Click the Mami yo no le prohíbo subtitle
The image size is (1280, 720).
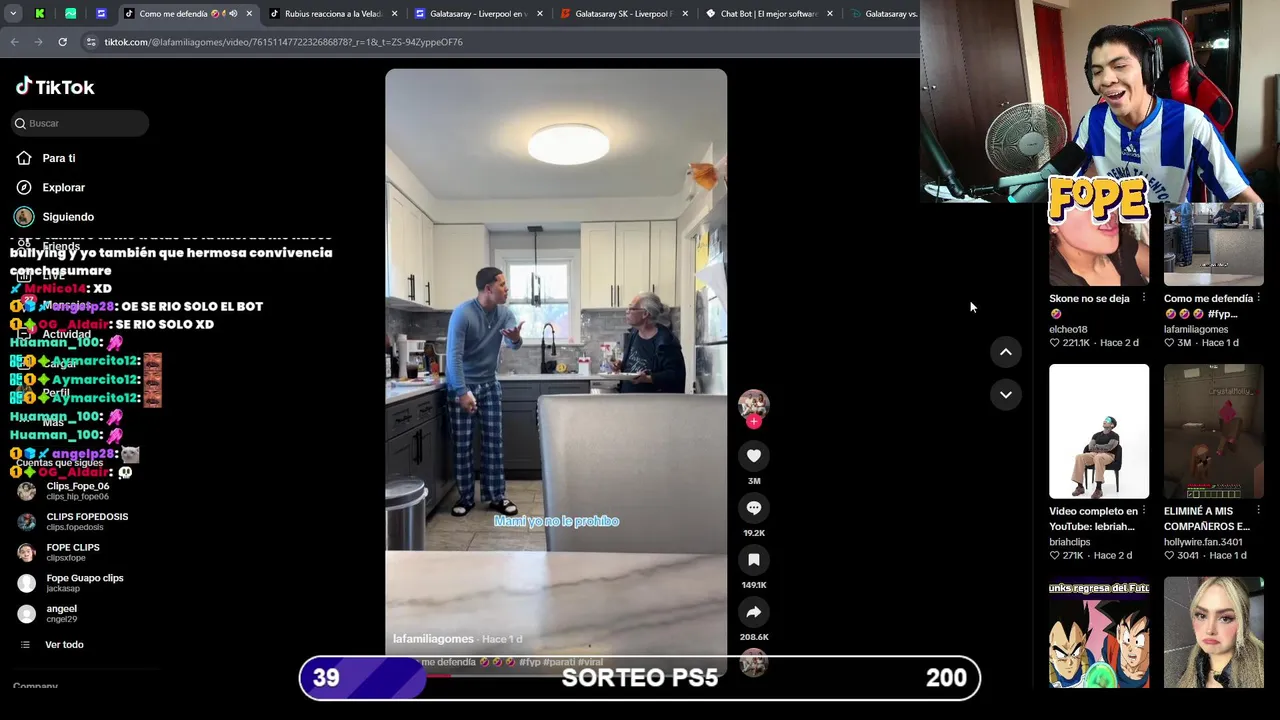[x=556, y=521]
